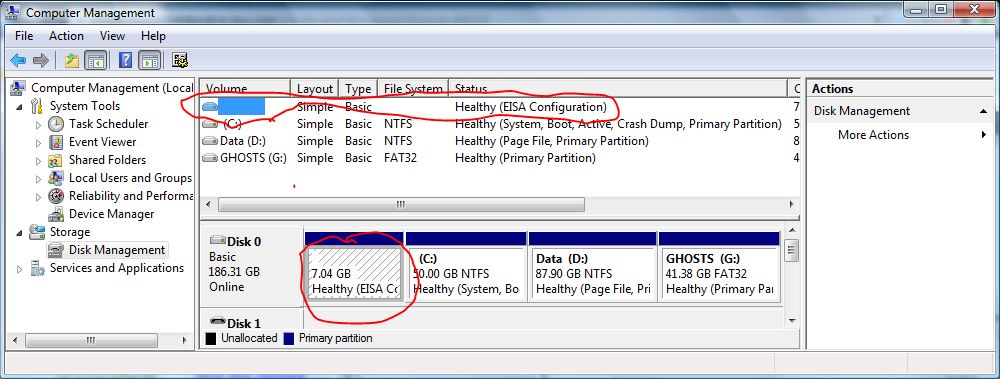Viewport: 1000px width, 379px height.
Task: Click the Data (D:) volume drive icon
Action: [x=210, y=141]
